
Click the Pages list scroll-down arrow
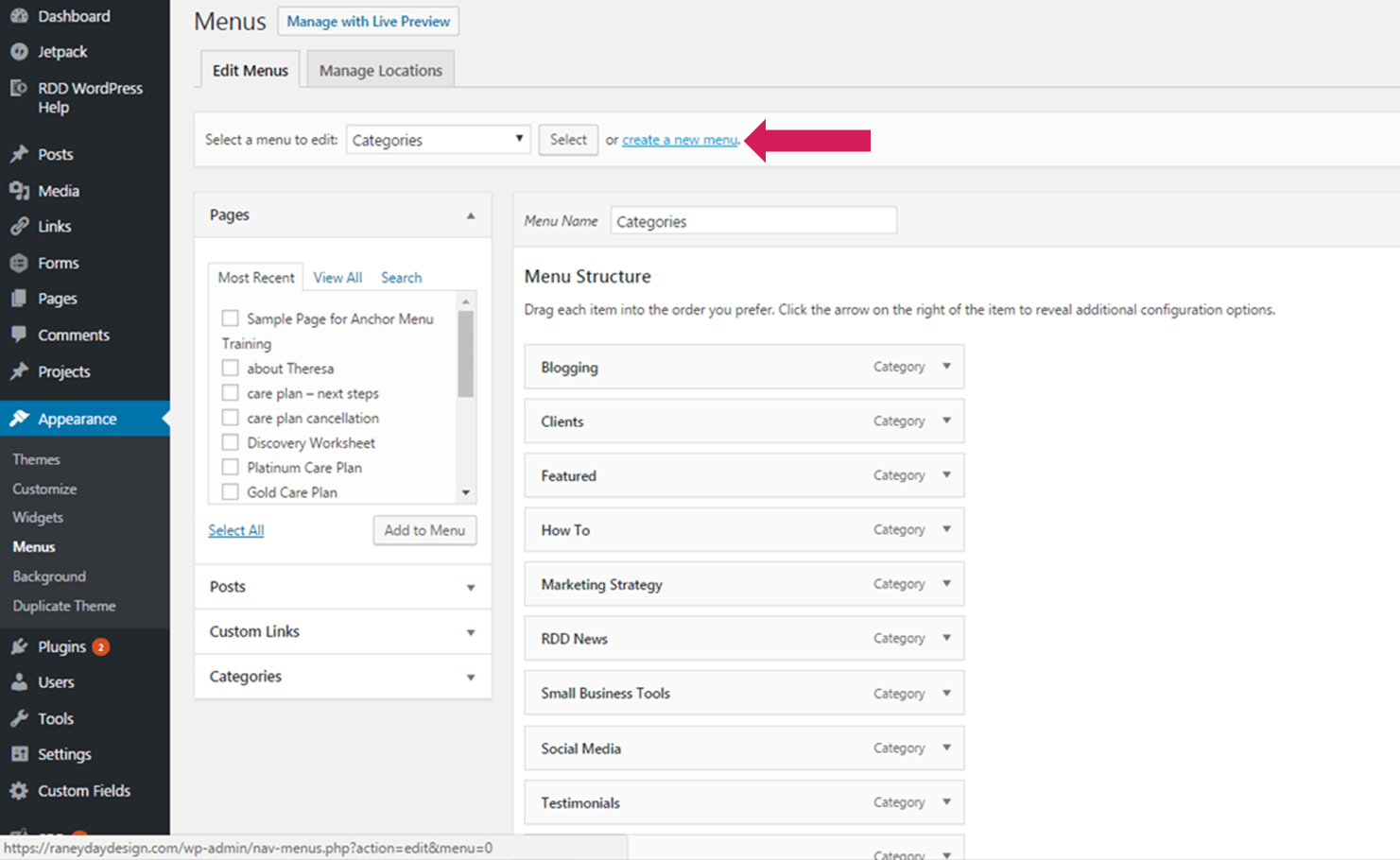tap(465, 492)
